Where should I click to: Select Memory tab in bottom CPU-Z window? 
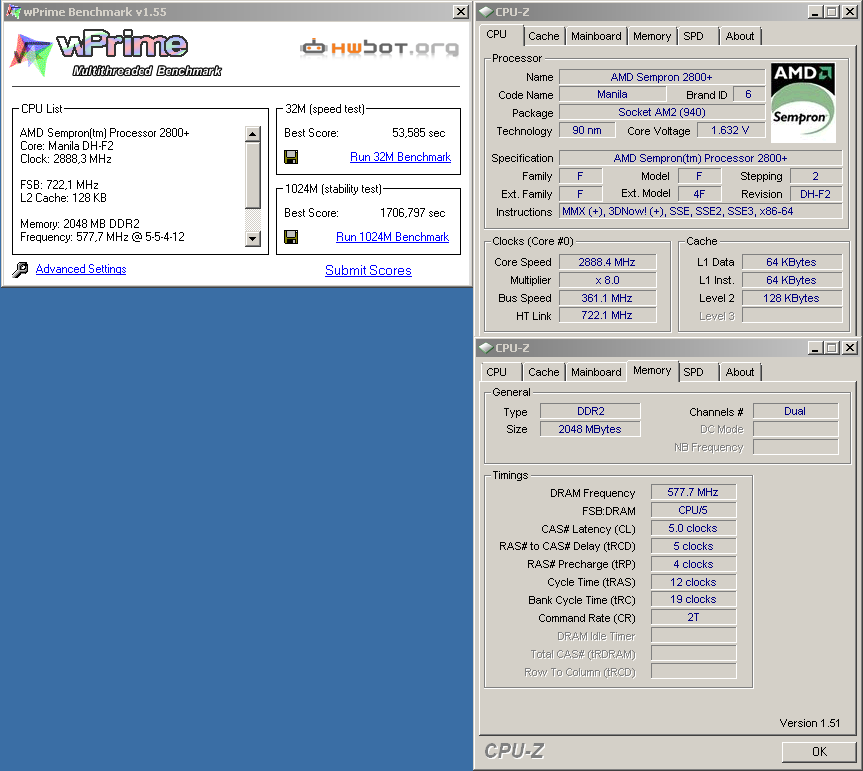[x=652, y=371]
